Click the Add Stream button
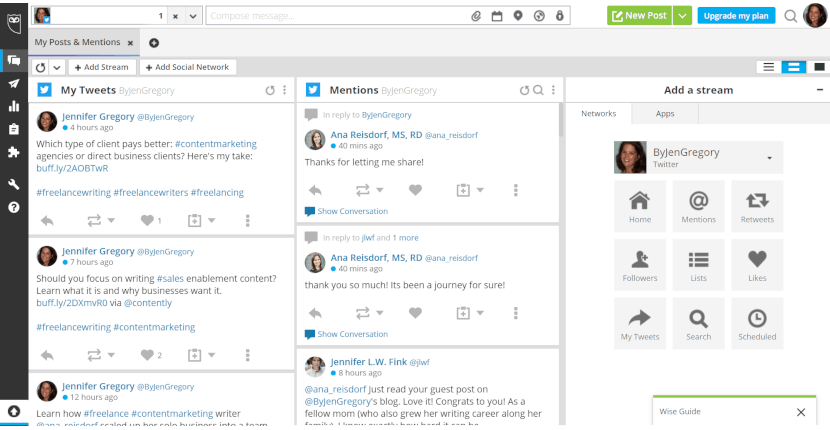830x430 pixels. (x=102, y=67)
